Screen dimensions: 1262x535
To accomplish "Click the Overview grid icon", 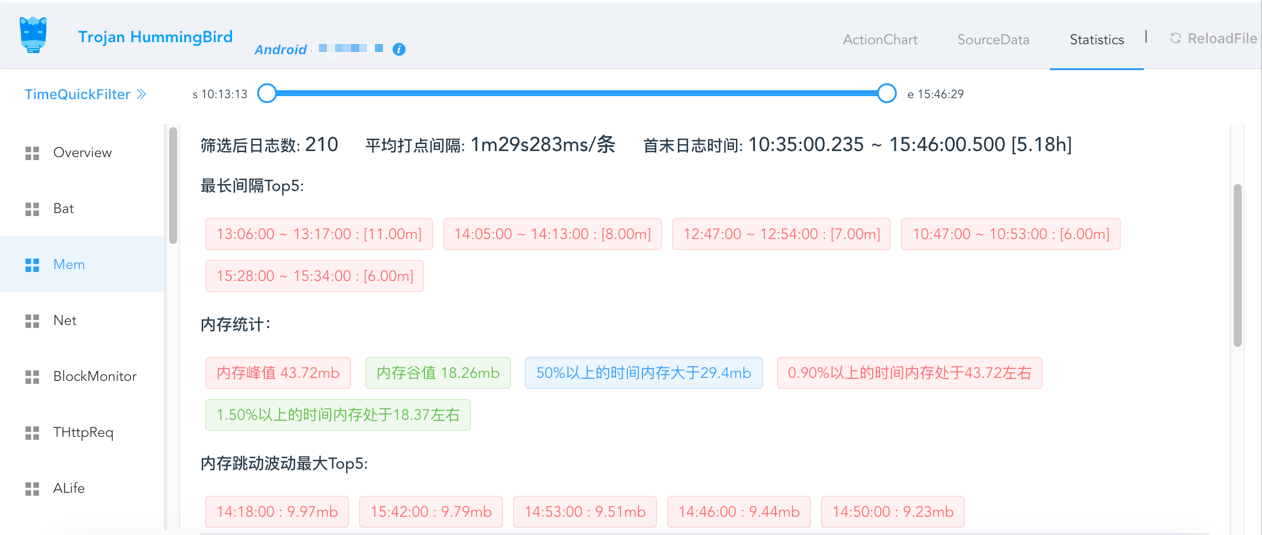I will (x=32, y=153).
